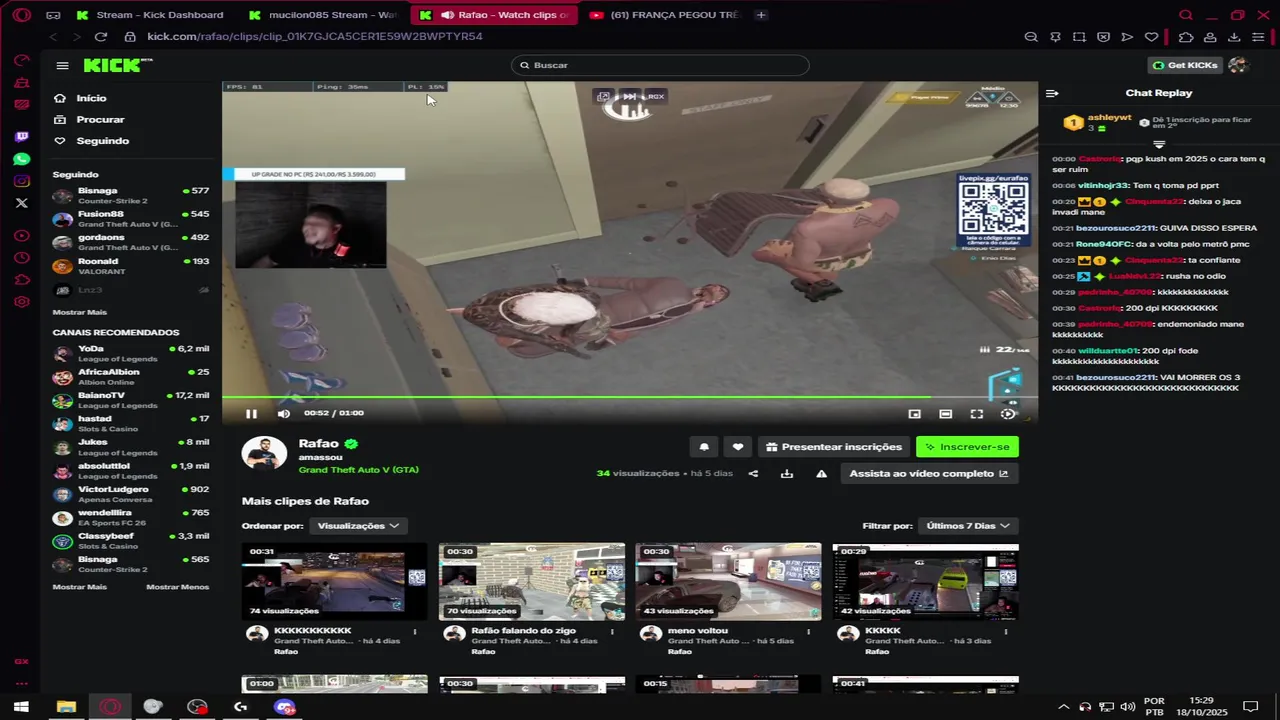Open player settings gear icon
This screenshot has height=720, width=1280.
[1008, 414]
